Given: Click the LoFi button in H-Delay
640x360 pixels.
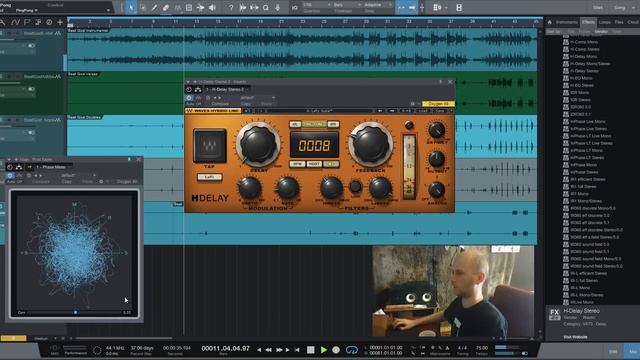Looking at the screenshot, I should coord(209,177).
